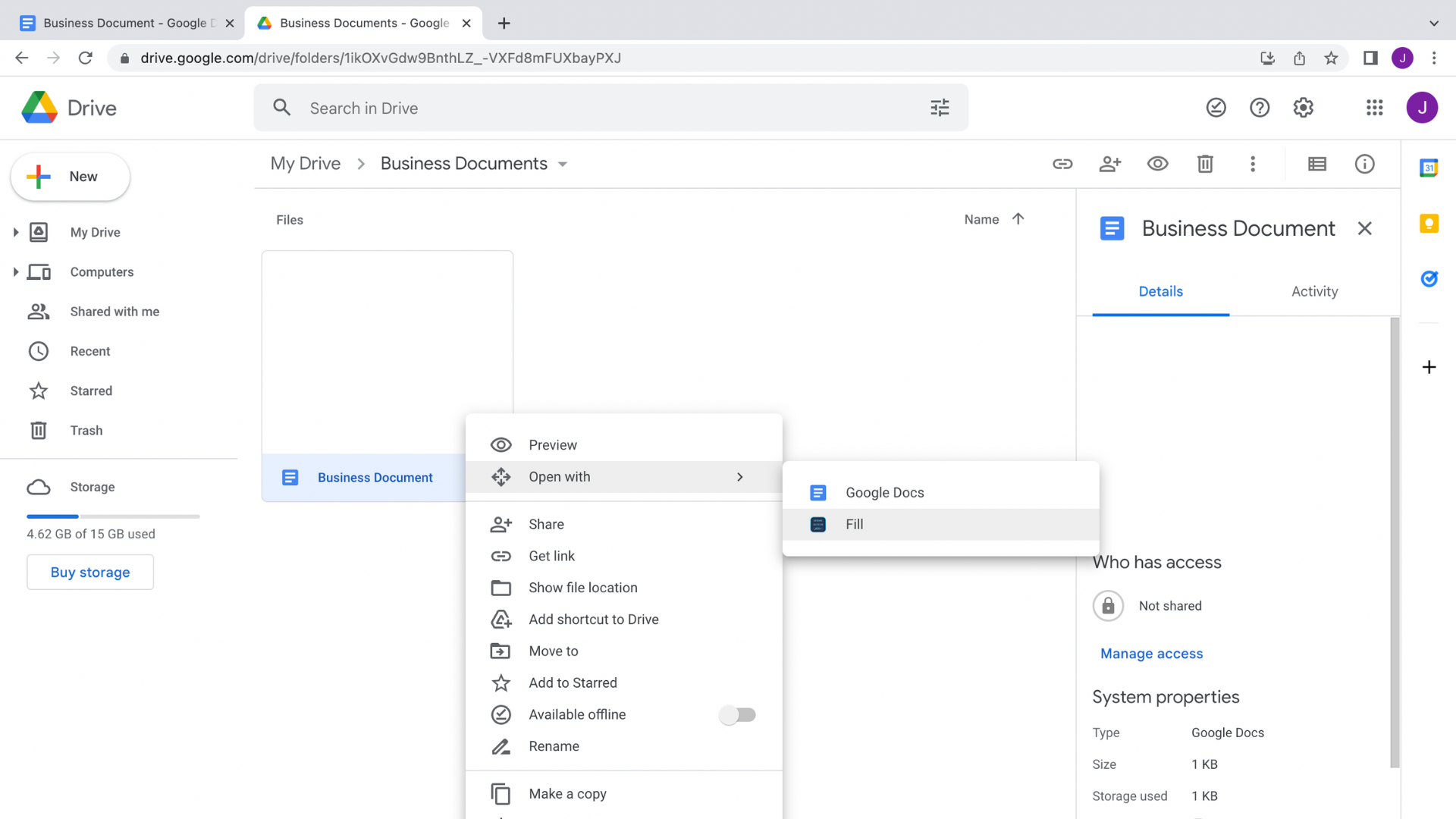Expand Business Documents folder dropdown

click(x=563, y=164)
